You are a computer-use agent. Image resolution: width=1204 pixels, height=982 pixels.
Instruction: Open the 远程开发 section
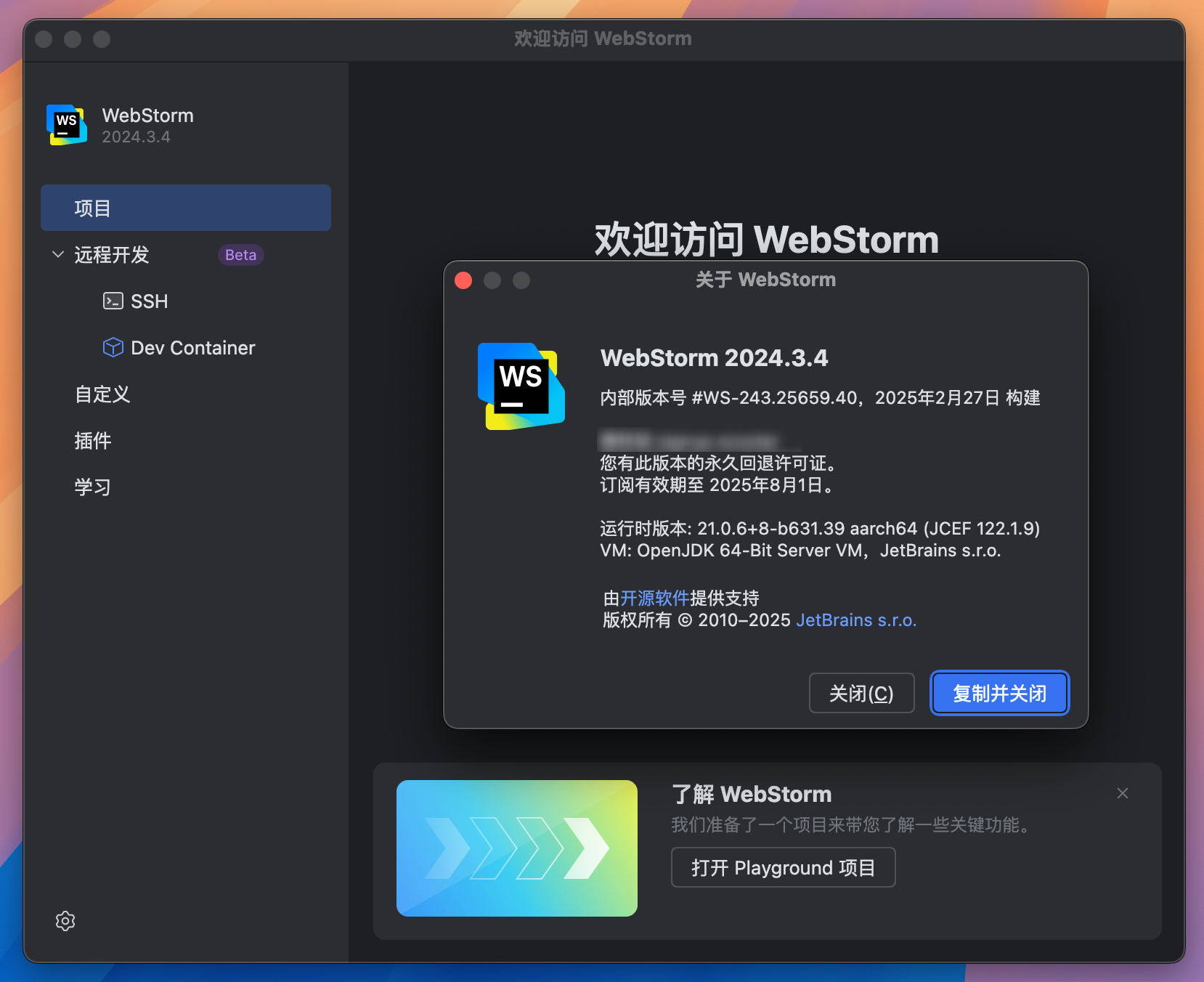click(x=112, y=254)
